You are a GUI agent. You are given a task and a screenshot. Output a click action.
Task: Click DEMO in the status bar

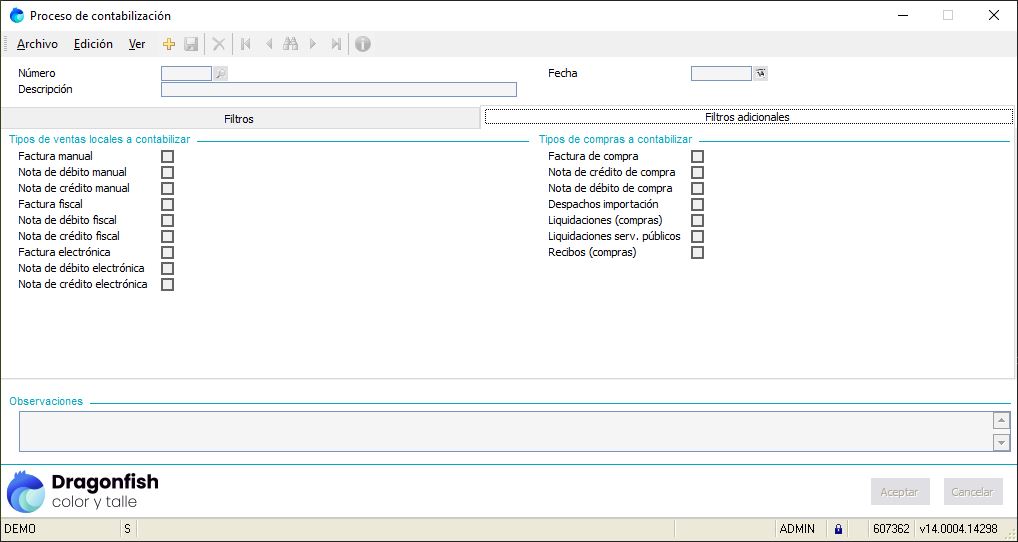point(20,529)
